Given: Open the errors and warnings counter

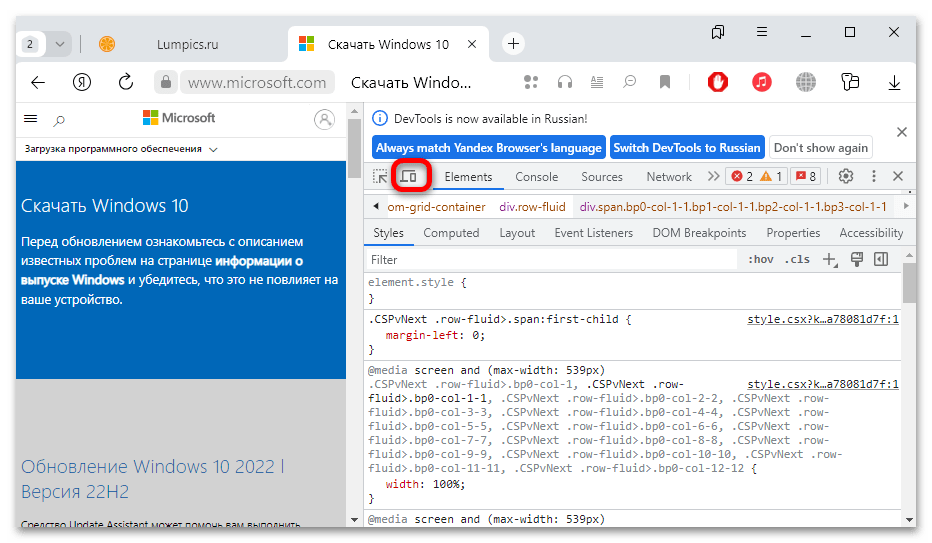Looking at the screenshot, I should [x=756, y=176].
